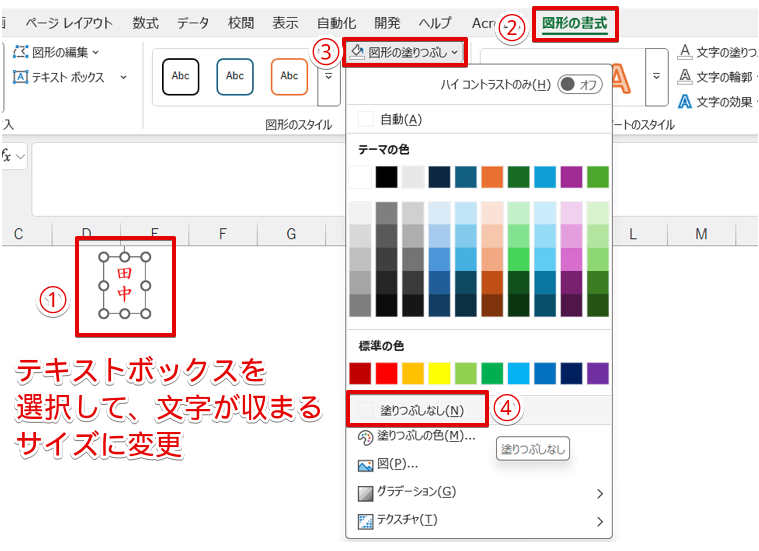Pick the black theme color swatch
This screenshot has height=551, width=759.
click(386, 177)
